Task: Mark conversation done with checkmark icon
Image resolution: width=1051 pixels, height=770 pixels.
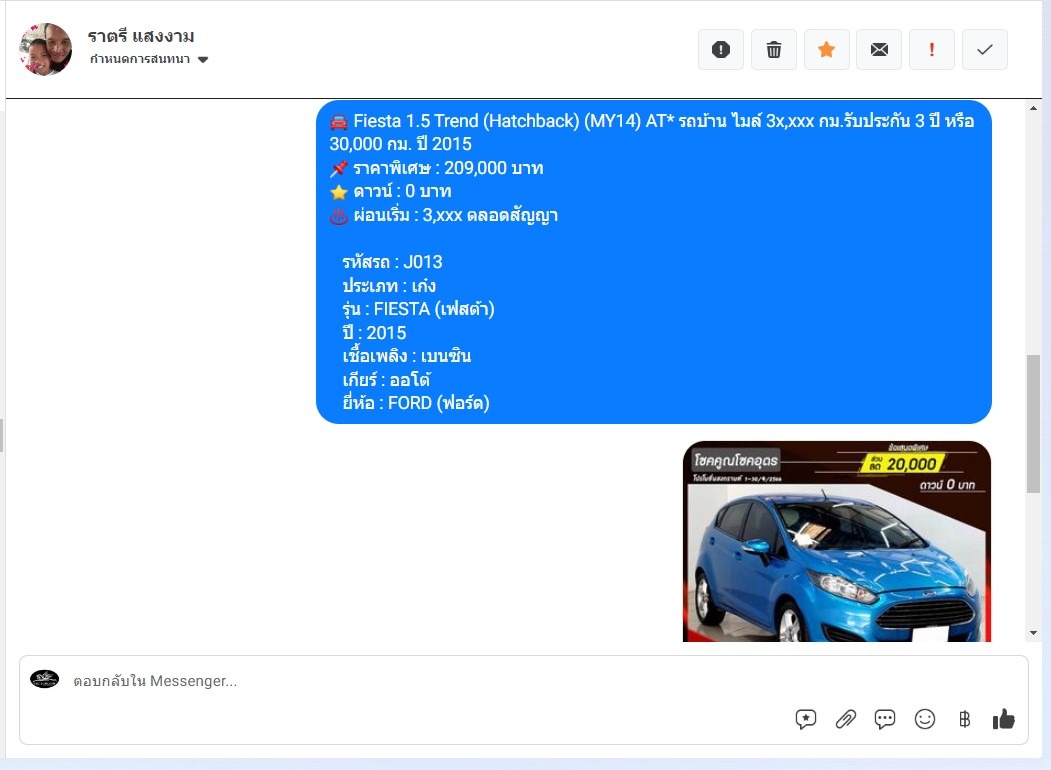Action: pos(985,50)
